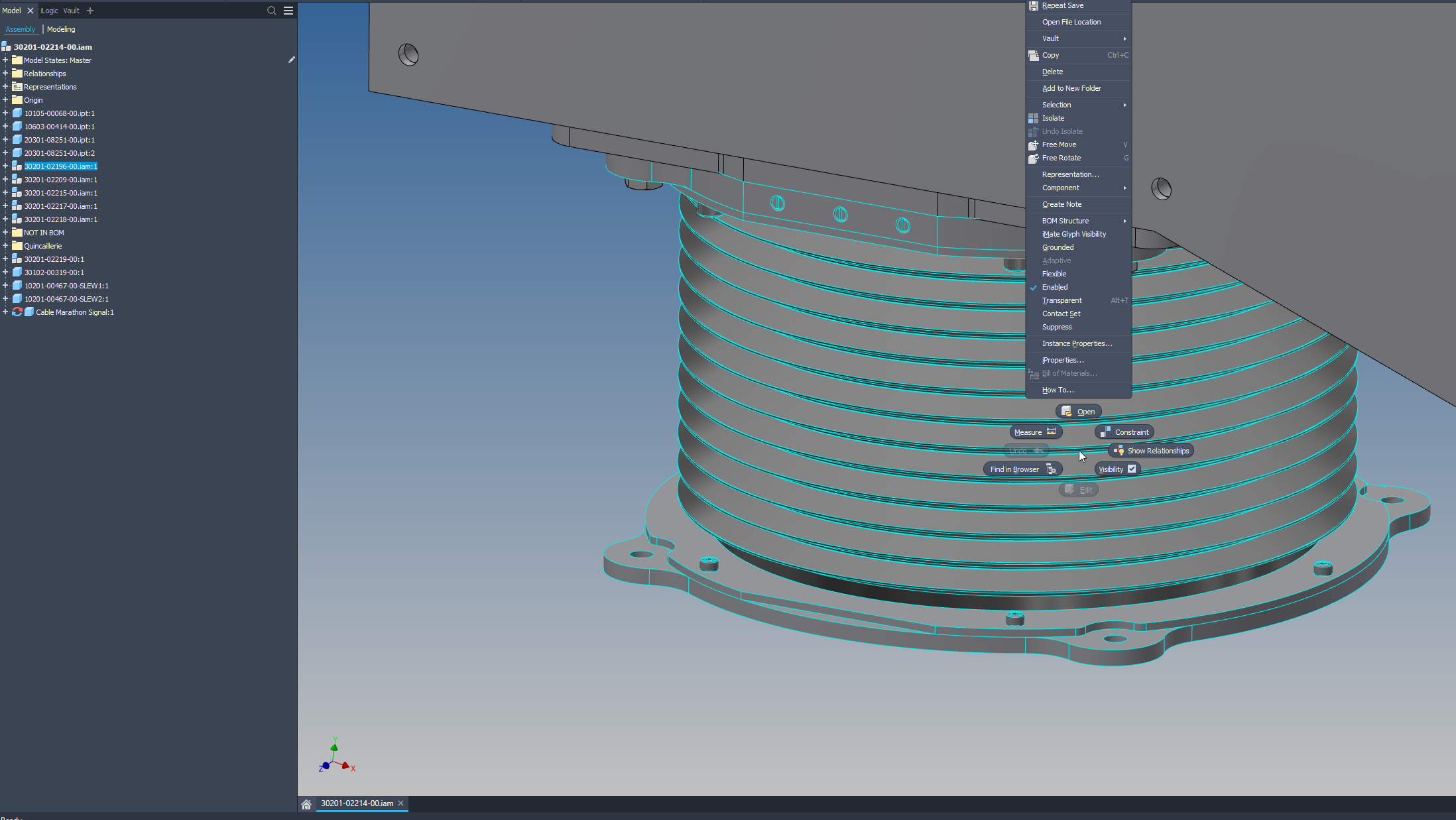The width and height of the screenshot is (1456, 820).
Task: Expand the Quincaillerie folder node
Action: point(5,246)
